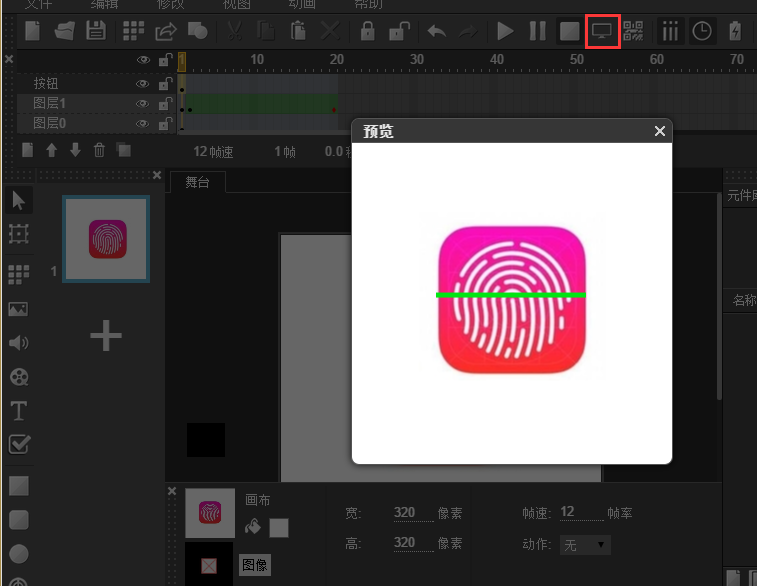Select the arrow selection tool

coord(18,201)
